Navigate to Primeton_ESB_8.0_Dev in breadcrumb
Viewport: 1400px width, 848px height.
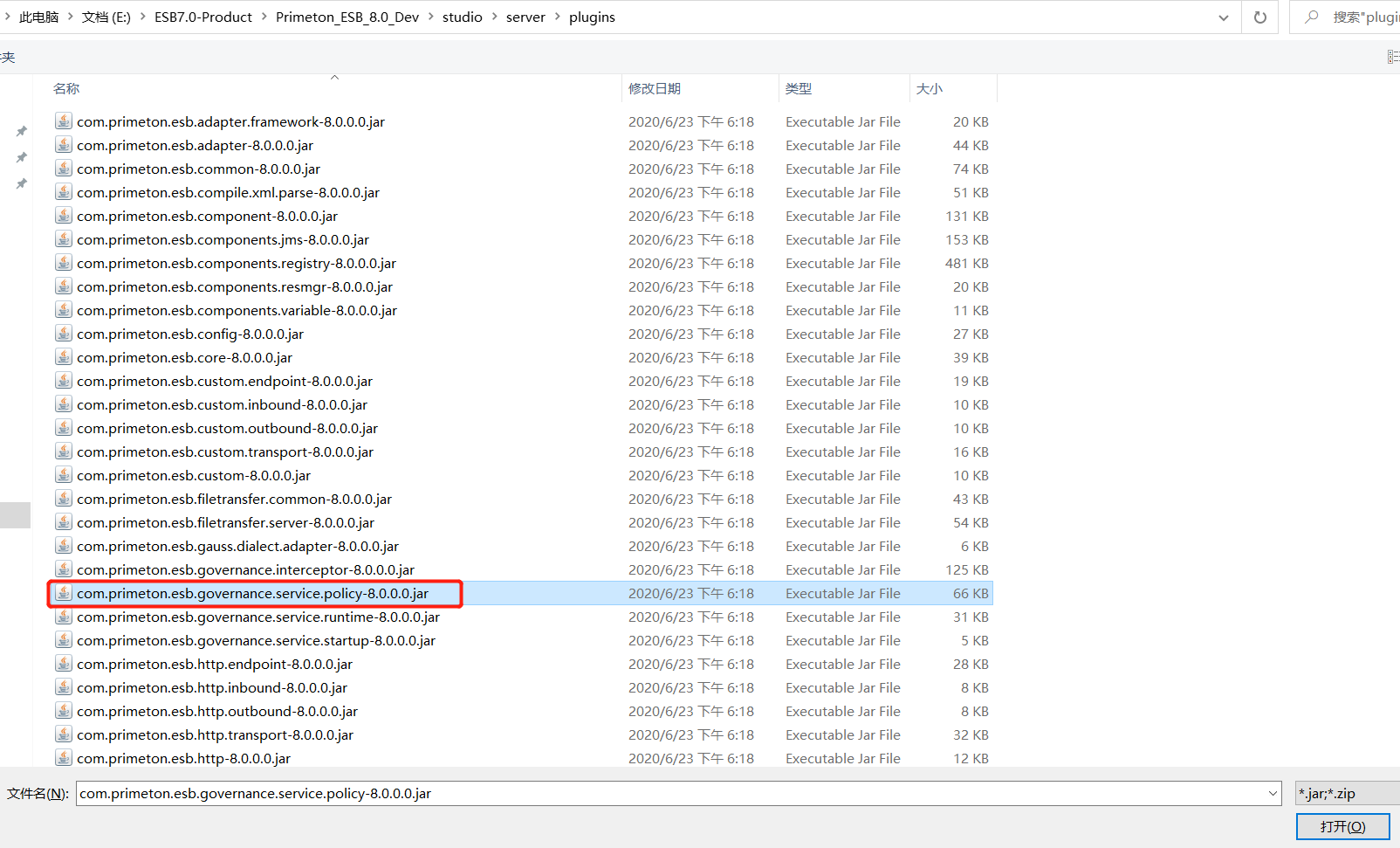coord(347,17)
